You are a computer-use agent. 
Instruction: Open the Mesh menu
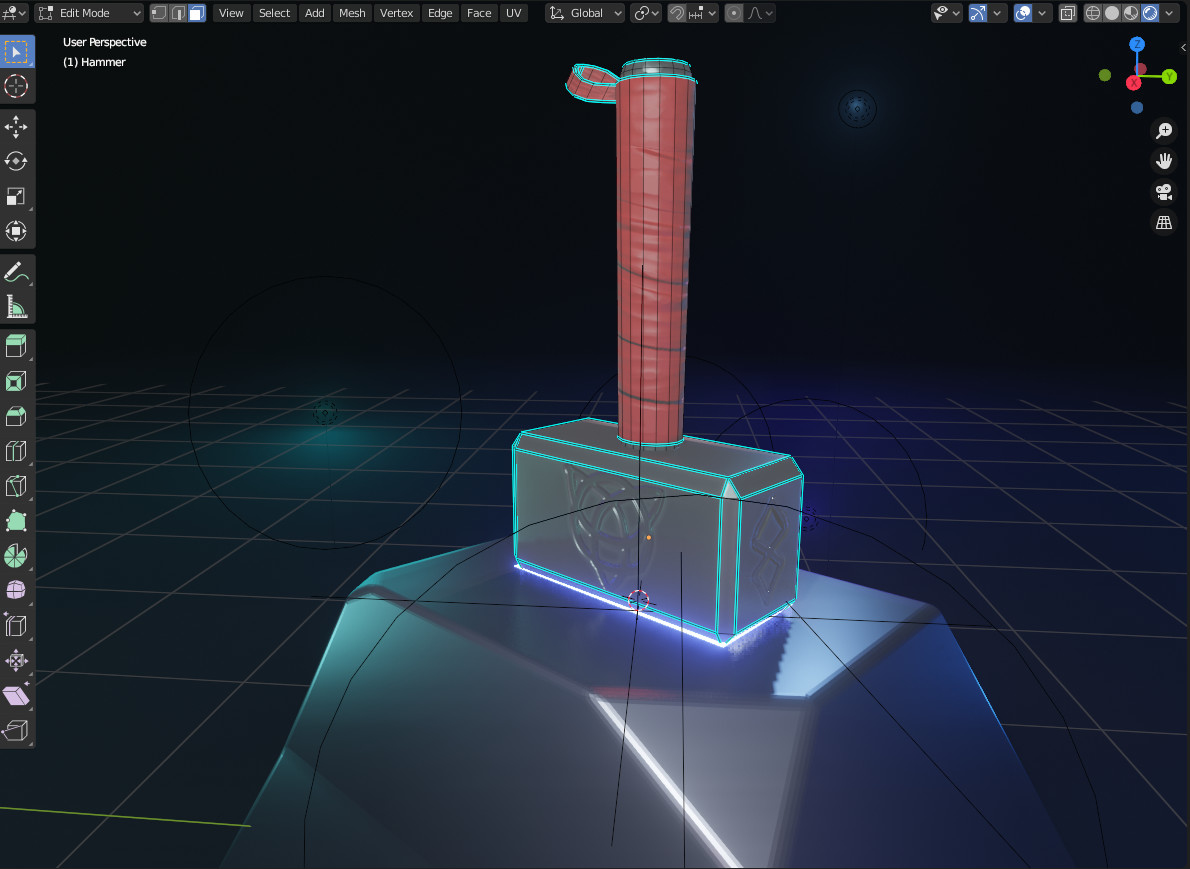pos(352,13)
